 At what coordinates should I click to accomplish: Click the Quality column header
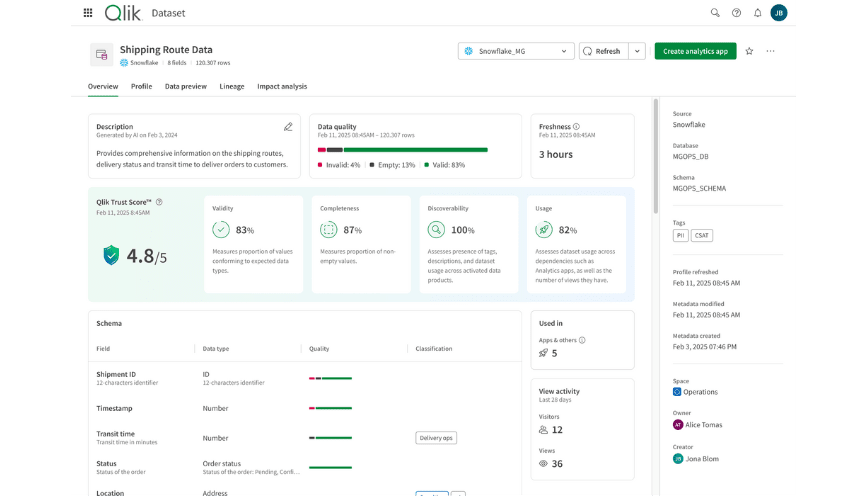[x=319, y=349]
